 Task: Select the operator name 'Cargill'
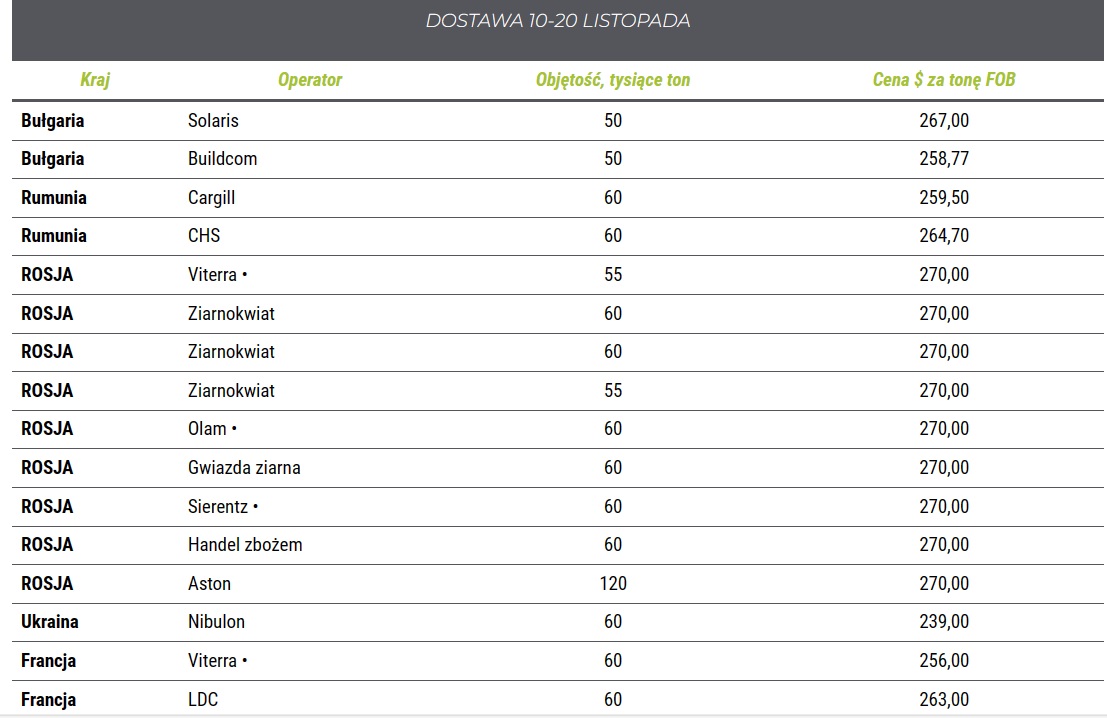[x=211, y=198]
